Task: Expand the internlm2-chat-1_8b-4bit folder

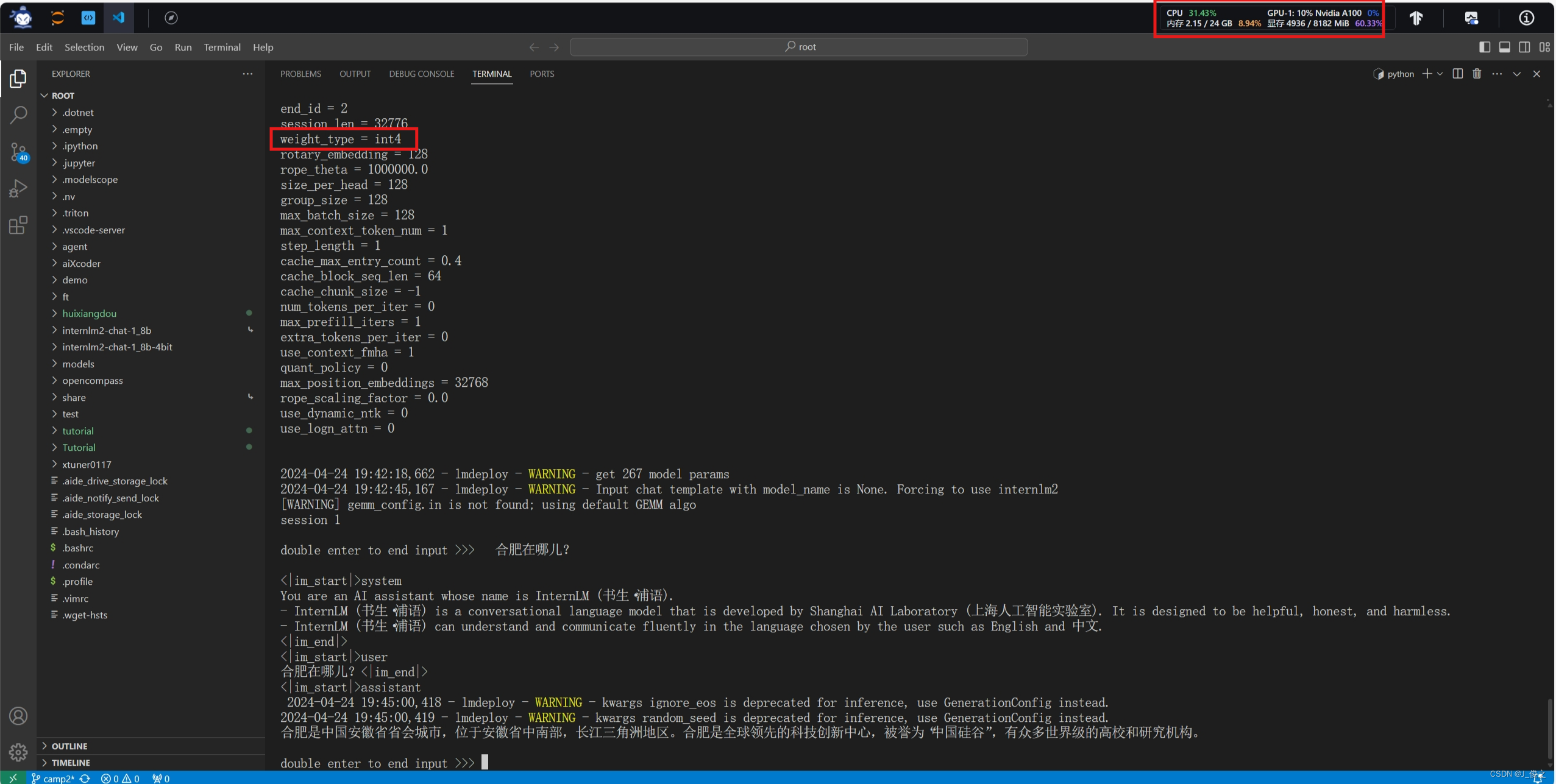Action: pyautogui.click(x=151, y=347)
